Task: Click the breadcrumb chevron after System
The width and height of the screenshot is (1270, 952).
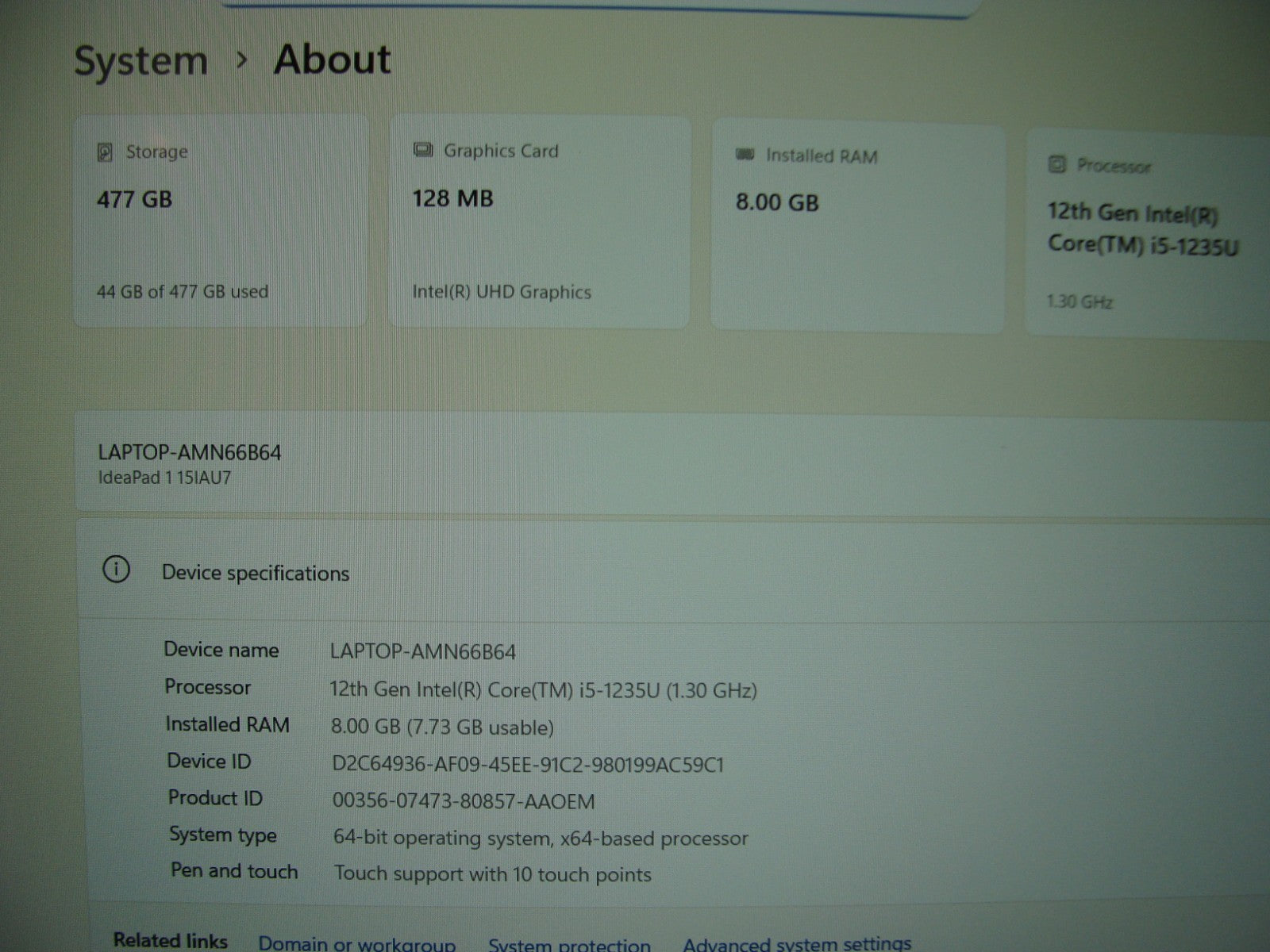Action: pyautogui.click(x=242, y=60)
